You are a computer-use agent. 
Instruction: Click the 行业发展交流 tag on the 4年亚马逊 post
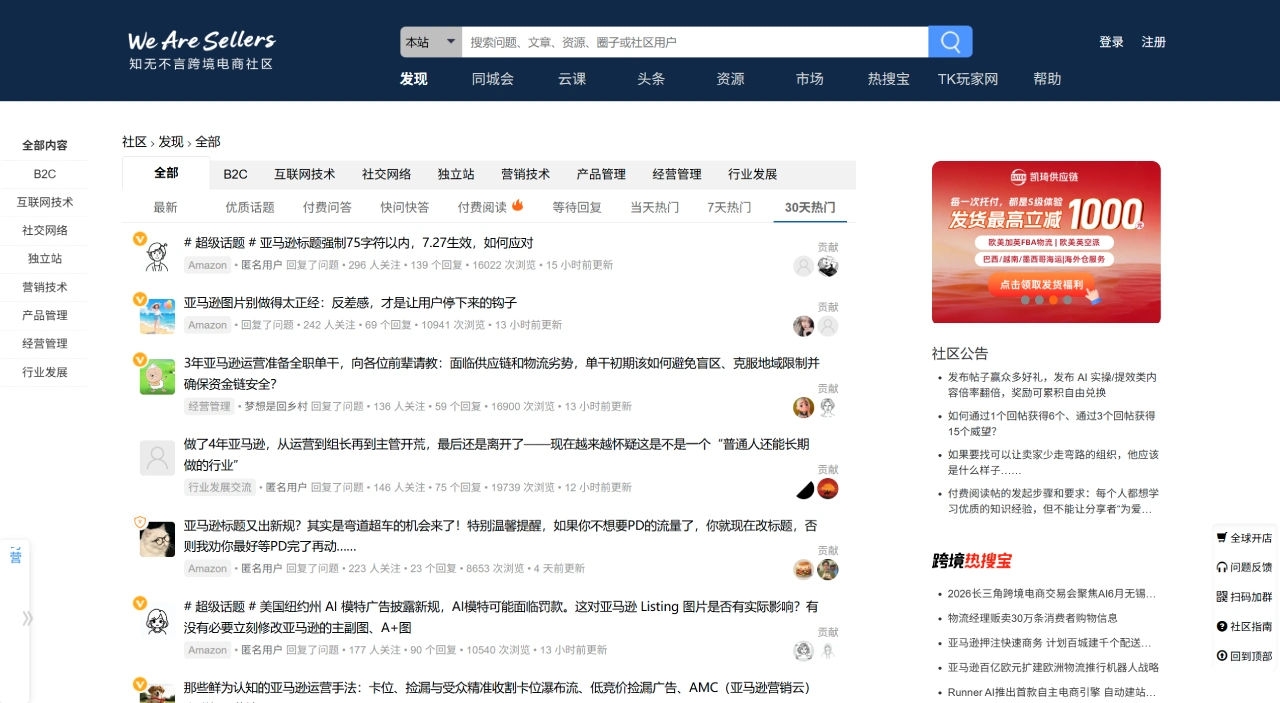tap(221, 487)
